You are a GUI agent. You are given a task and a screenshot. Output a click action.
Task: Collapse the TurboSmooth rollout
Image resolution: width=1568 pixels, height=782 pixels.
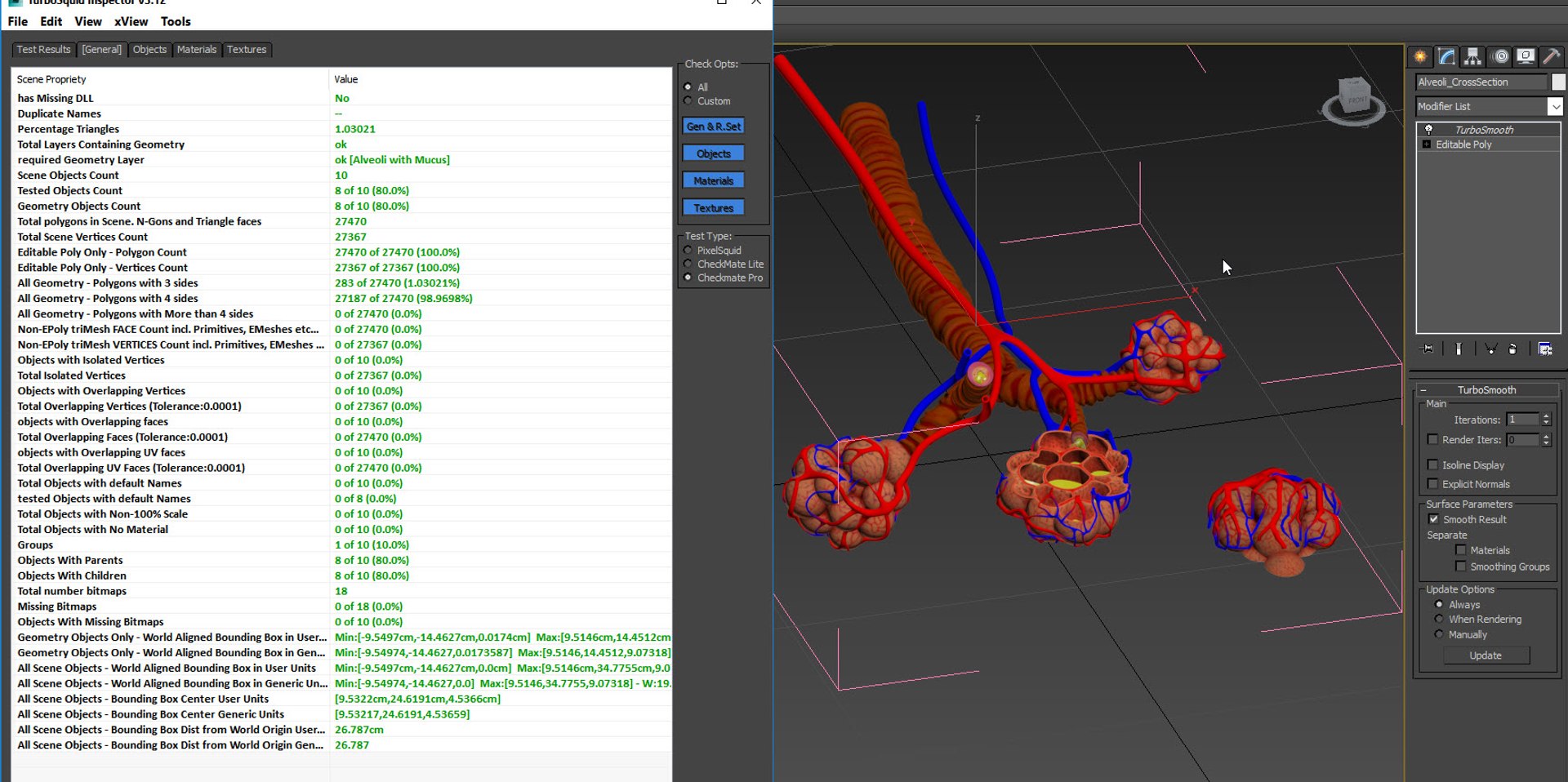tap(1423, 390)
